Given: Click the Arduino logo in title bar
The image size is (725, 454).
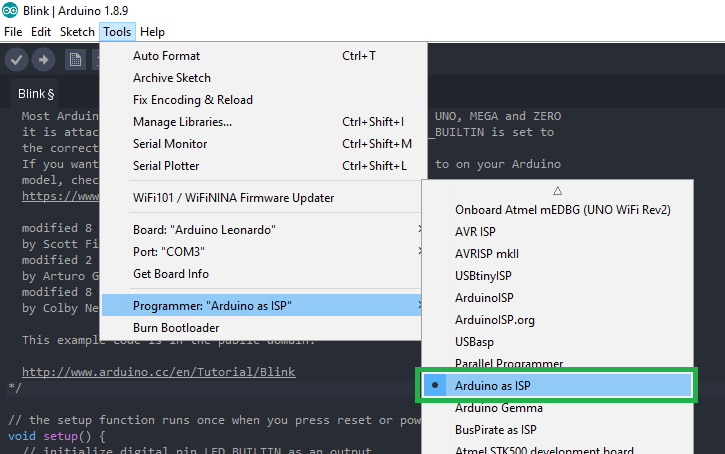Looking at the screenshot, I should 10,10.
